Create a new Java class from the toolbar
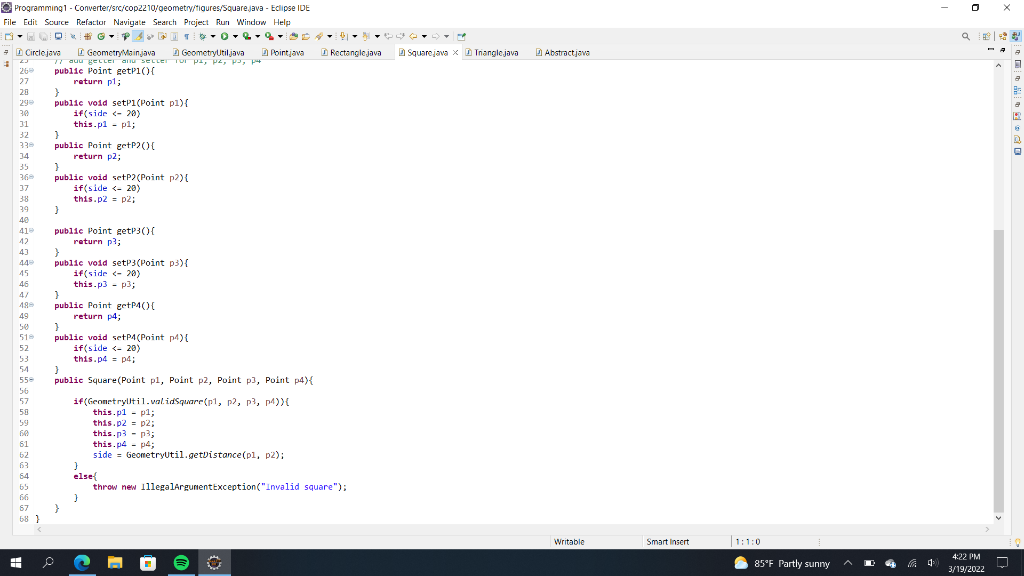 pos(101,36)
